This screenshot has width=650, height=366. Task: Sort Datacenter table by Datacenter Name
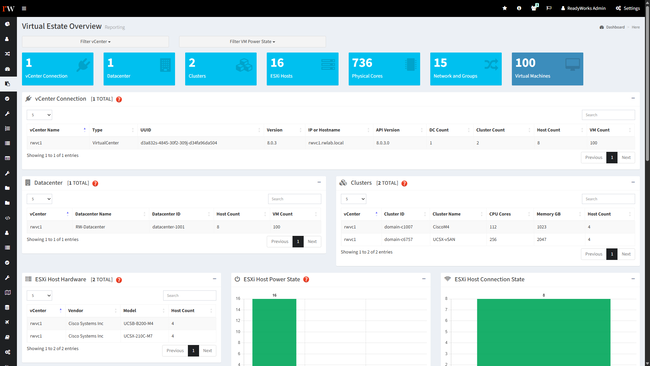point(110,214)
